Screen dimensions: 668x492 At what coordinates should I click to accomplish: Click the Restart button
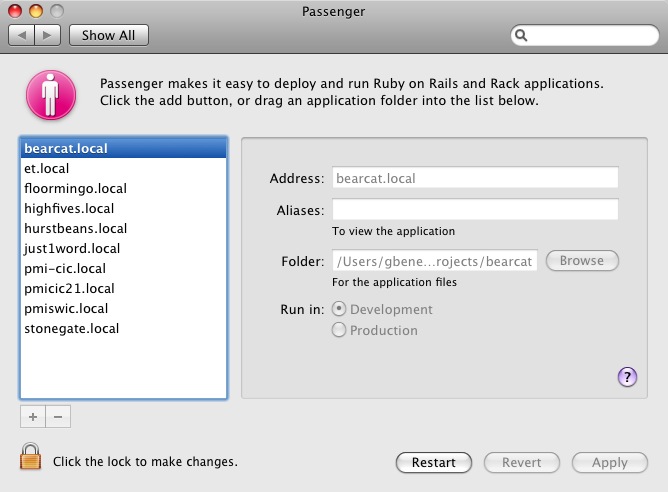coord(434,462)
